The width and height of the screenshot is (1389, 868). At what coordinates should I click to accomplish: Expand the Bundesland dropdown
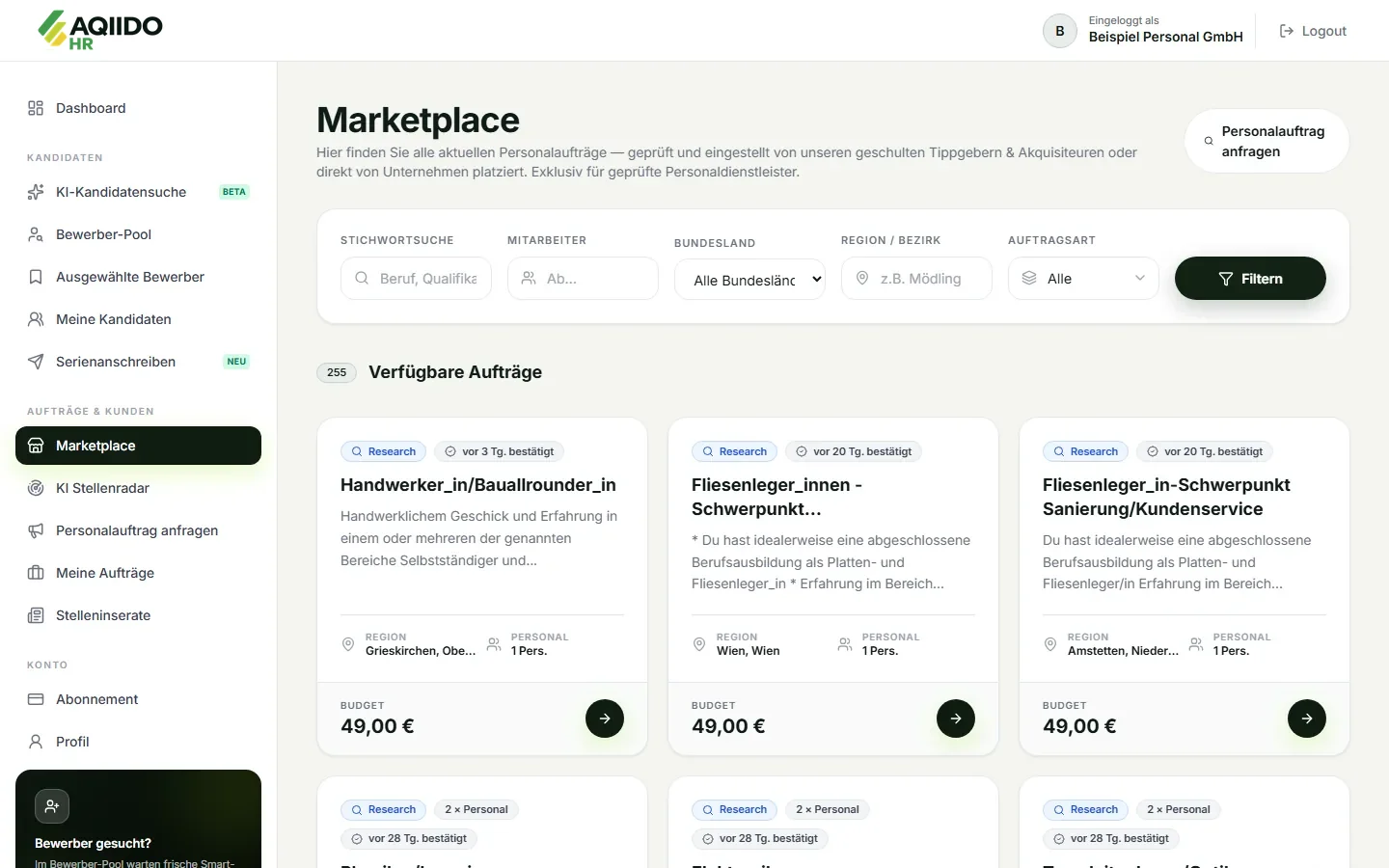coord(749,280)
